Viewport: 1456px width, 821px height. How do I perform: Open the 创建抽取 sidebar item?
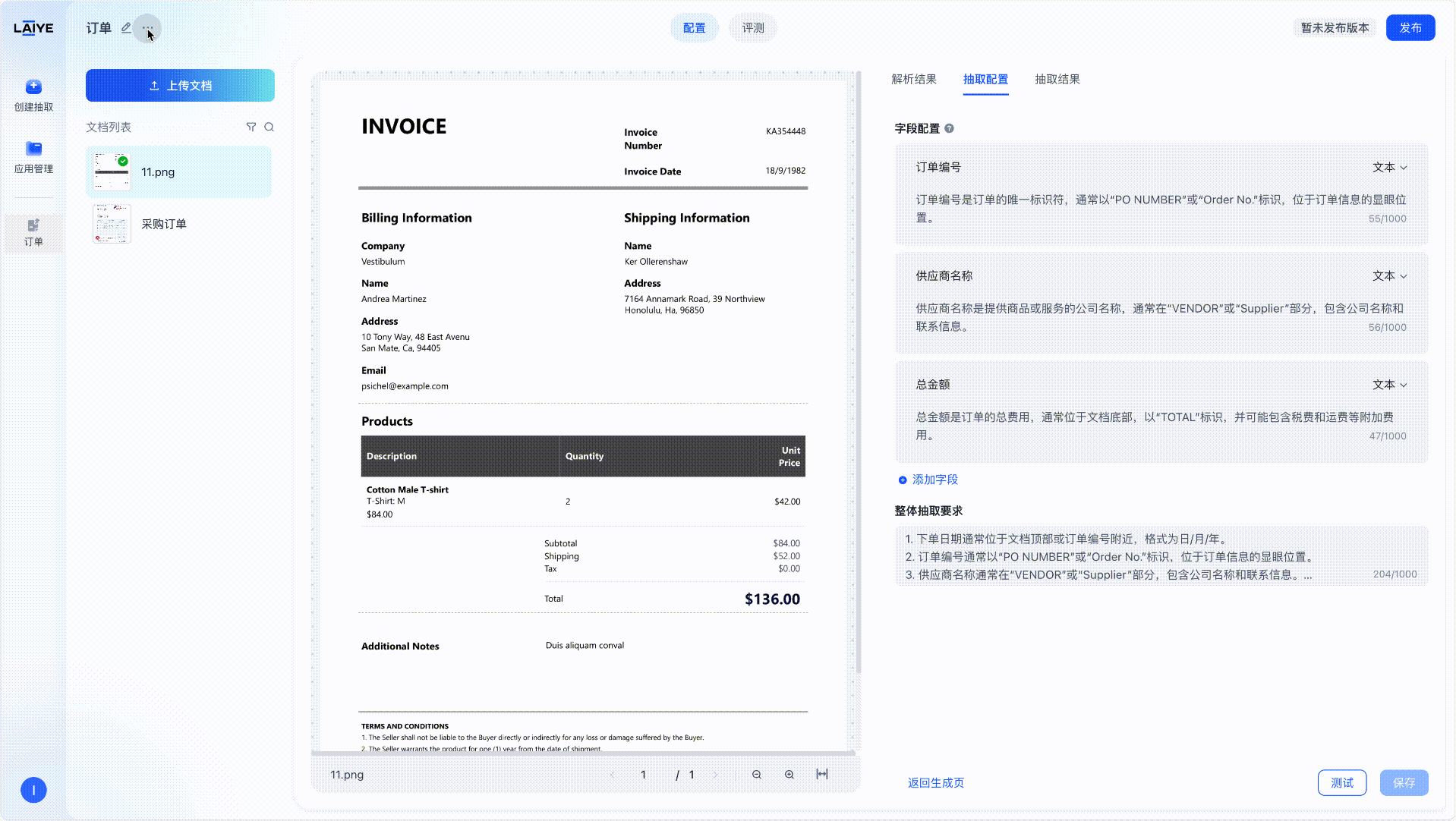point(33,96)
